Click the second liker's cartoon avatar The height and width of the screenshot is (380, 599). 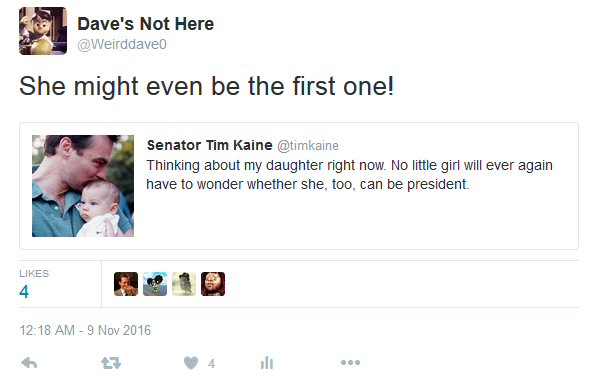click(155, 284)
